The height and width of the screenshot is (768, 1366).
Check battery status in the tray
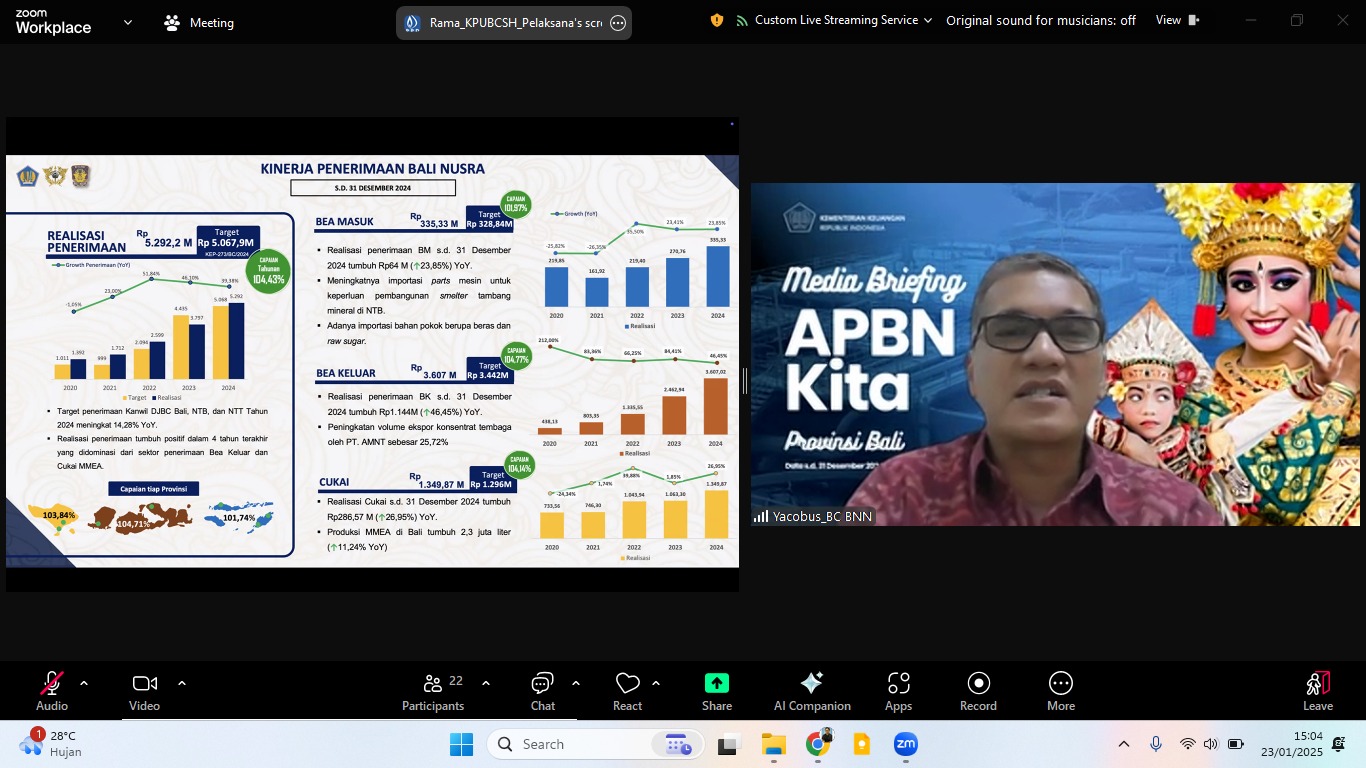(x=1236, y=744)
